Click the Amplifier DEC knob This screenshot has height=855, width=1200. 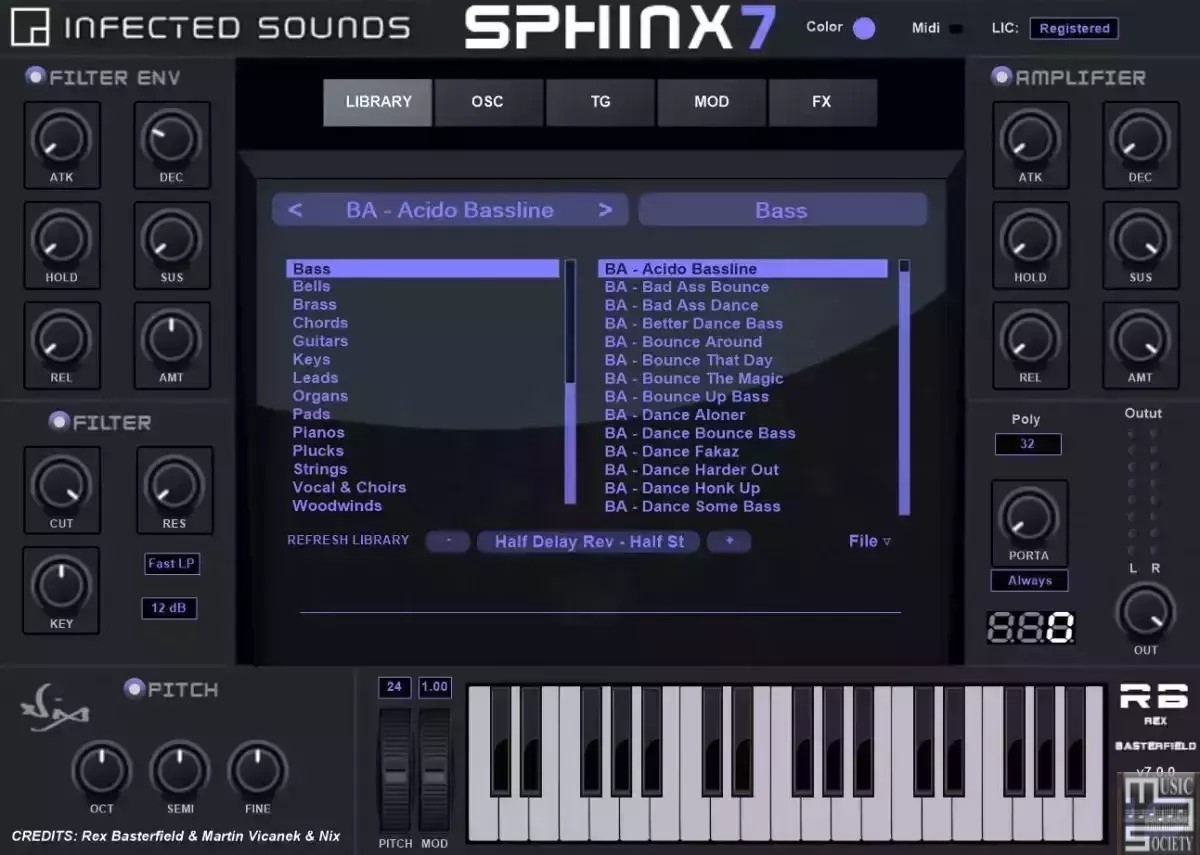coord(1140,138)
